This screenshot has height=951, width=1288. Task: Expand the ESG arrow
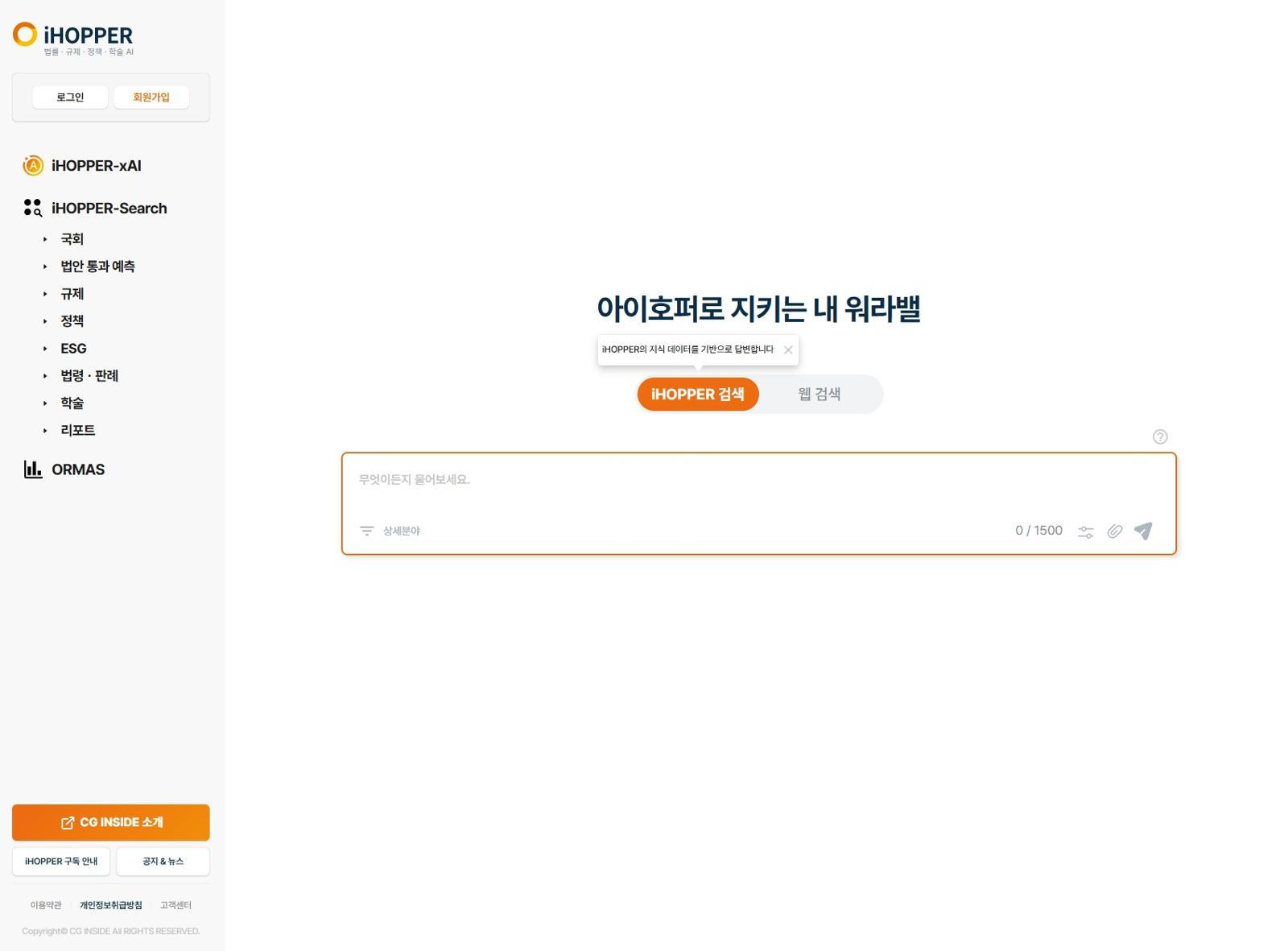[x=45, y=349]
